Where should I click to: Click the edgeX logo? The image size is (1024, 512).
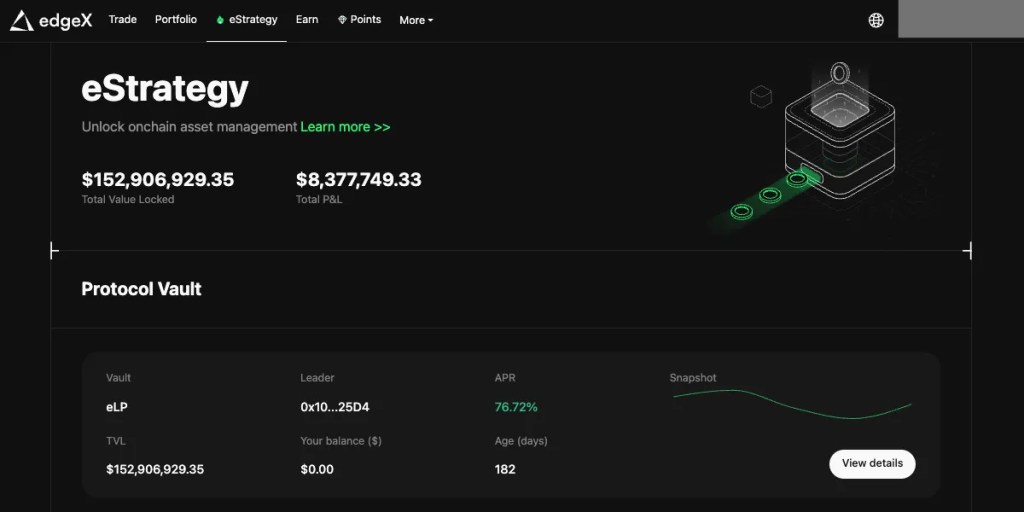coord(51,21)
